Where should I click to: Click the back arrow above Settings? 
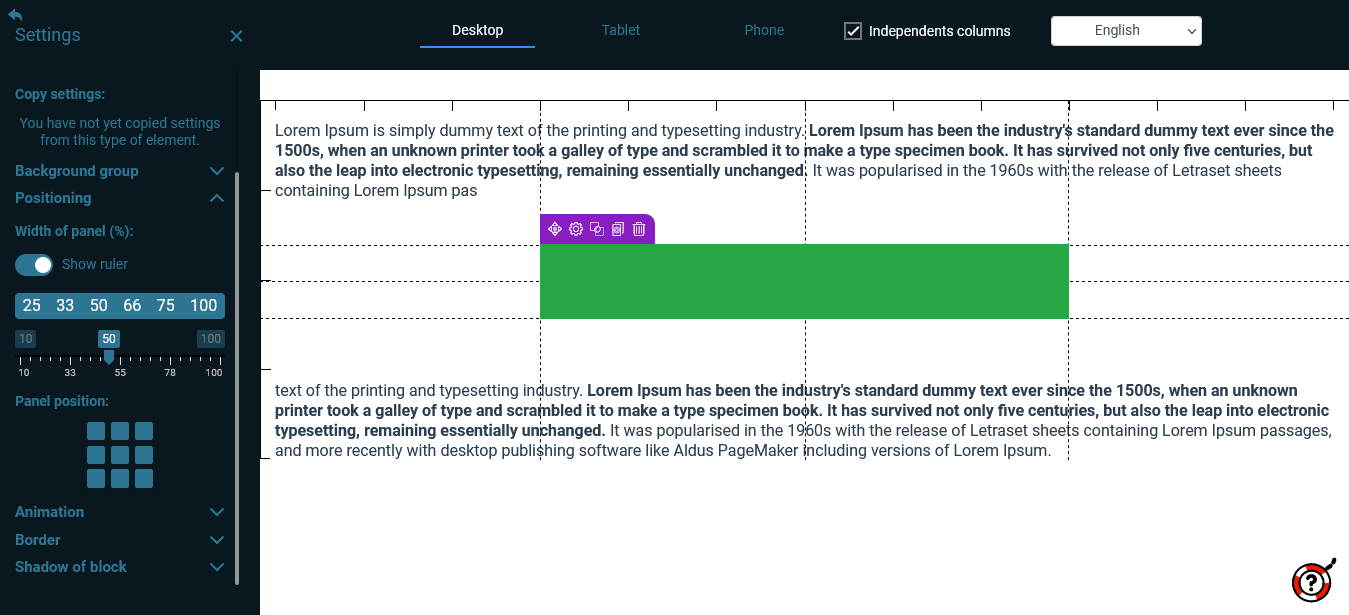pyautogui.click(x=15, y=14)
